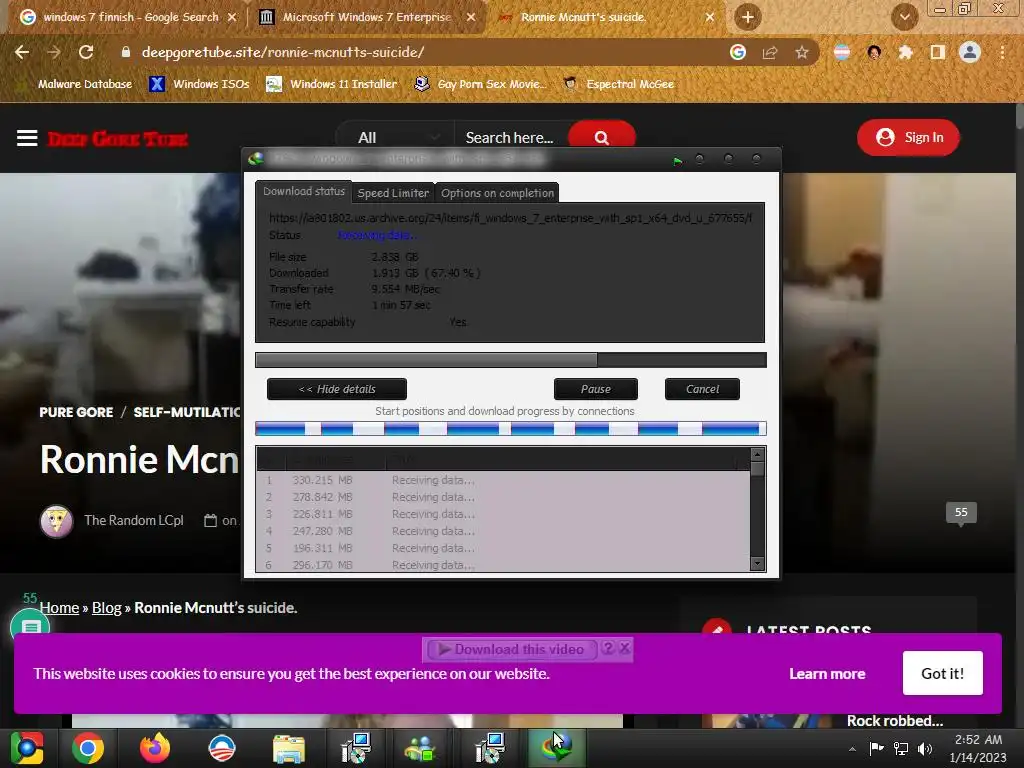Cancel the download
This screenshot has height=768, width=1024.
point(702,389)
